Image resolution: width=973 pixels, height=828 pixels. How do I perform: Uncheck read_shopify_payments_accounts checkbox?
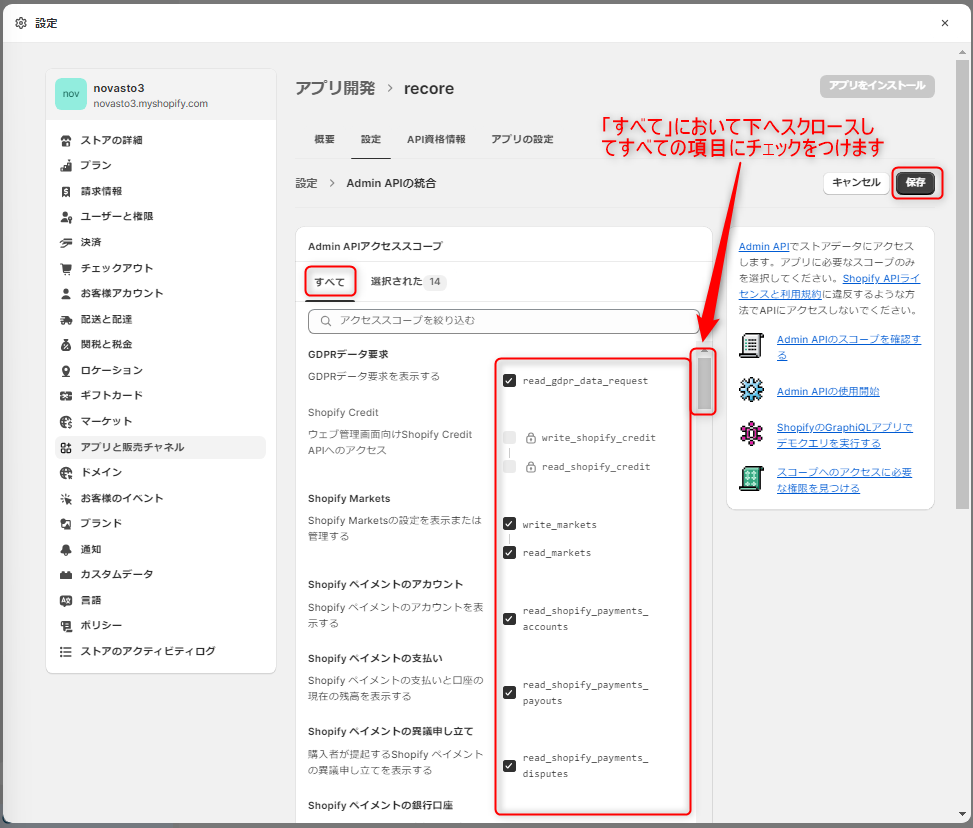click(x=509, y=619)
